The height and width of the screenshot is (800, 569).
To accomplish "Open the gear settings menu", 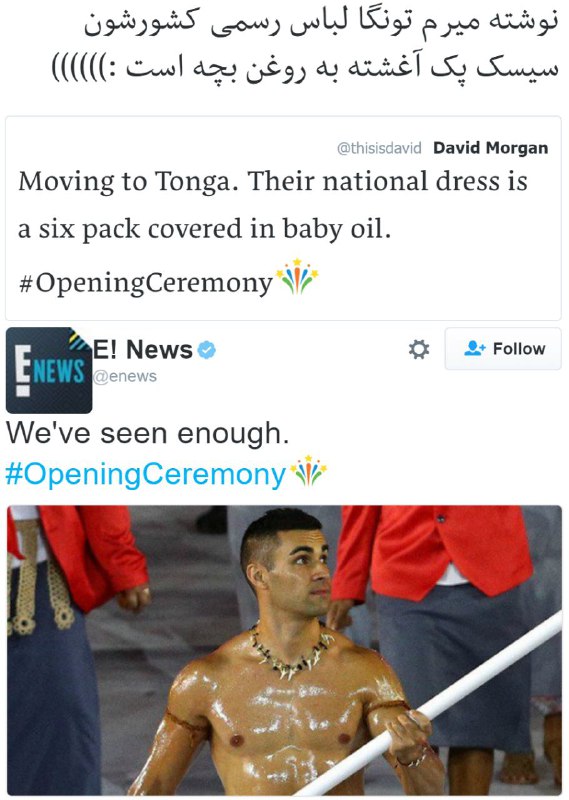I will 418,349.
